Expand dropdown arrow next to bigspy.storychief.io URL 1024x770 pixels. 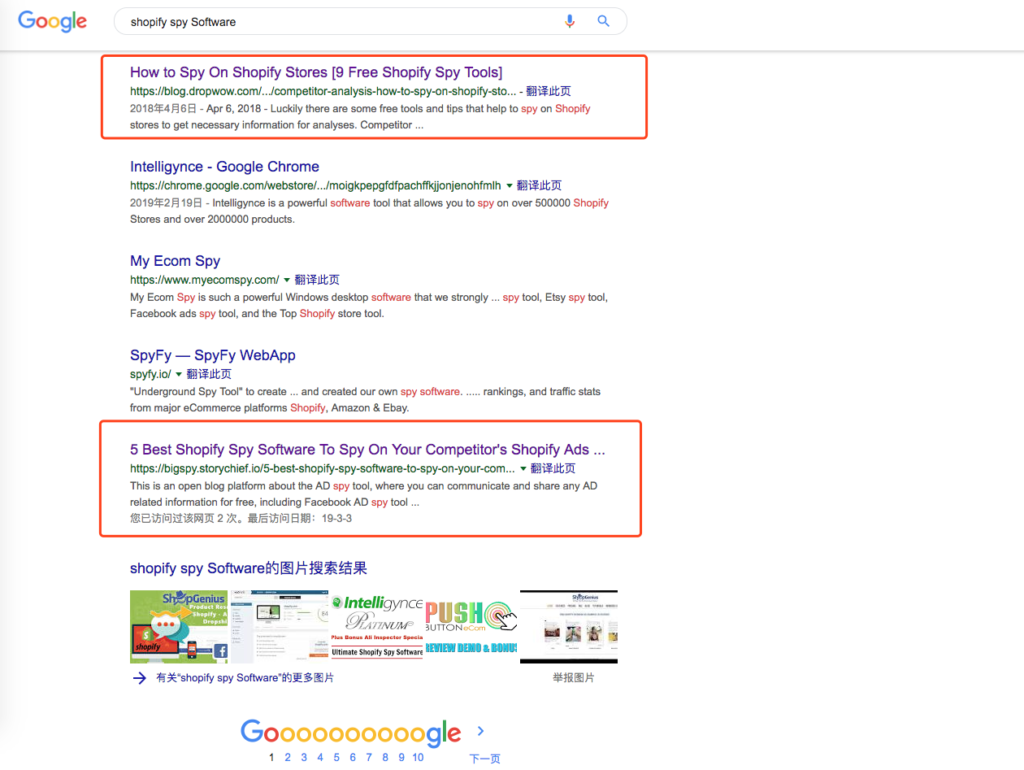523,468
